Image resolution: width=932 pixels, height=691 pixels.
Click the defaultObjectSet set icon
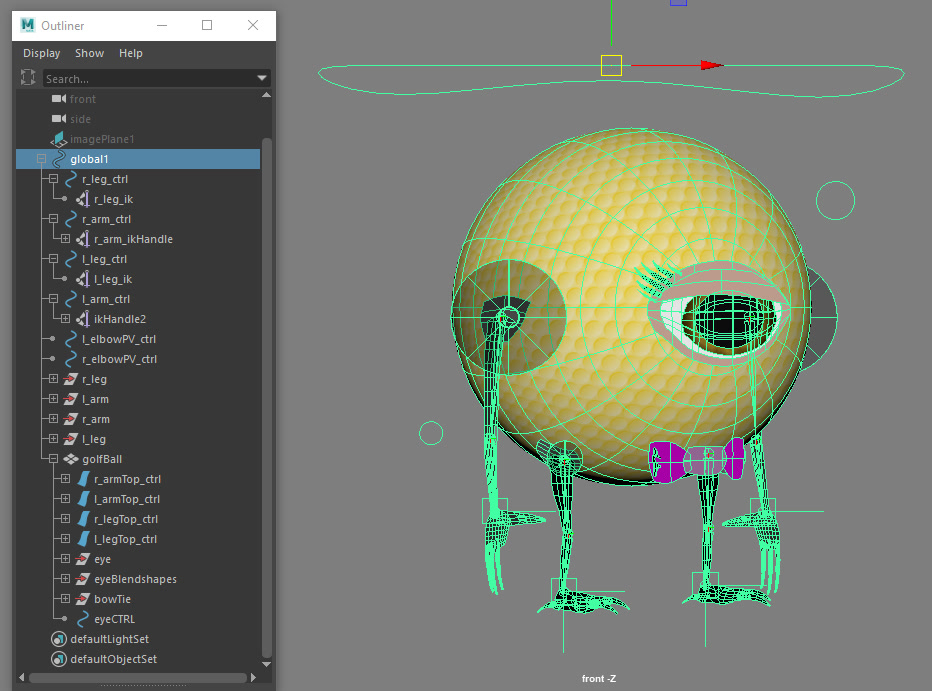(x=56, y=658)
